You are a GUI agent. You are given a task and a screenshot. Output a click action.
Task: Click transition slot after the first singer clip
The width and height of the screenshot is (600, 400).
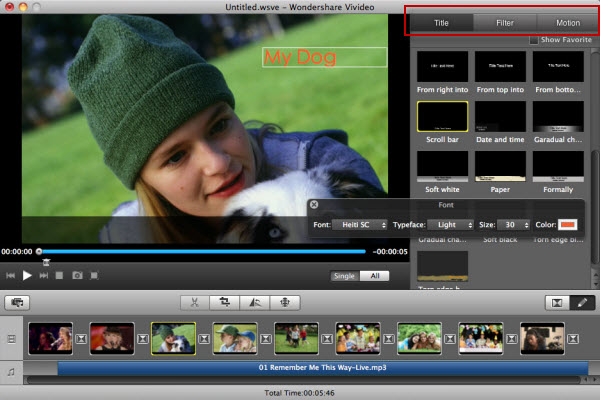tap(81, 339)
